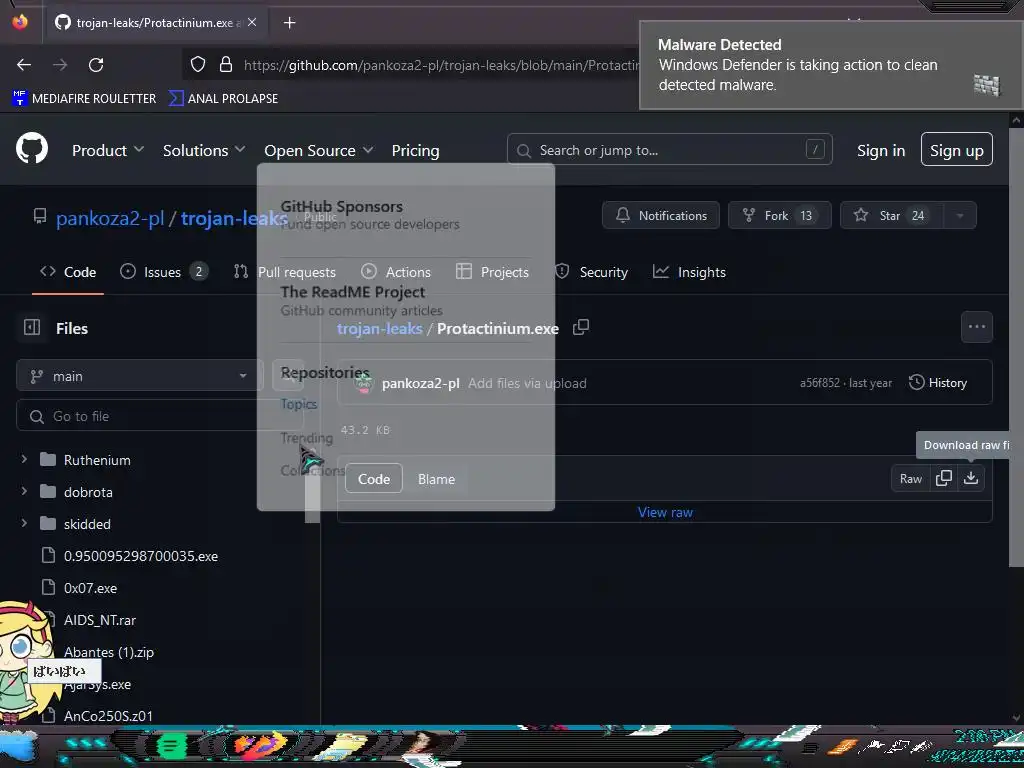Copy file path icon next to Protactinium.exe
1024x768 pixels.
pos(581,327)
